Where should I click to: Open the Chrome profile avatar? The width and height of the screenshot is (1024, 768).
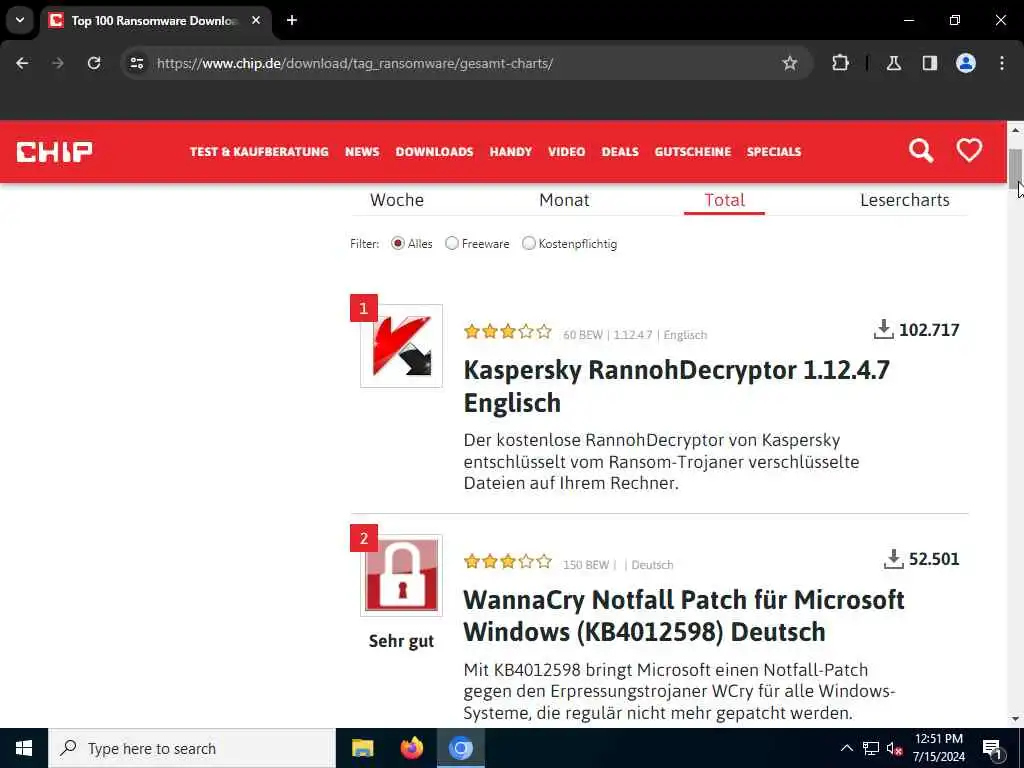pyautogui.click(x=966, y=63)
